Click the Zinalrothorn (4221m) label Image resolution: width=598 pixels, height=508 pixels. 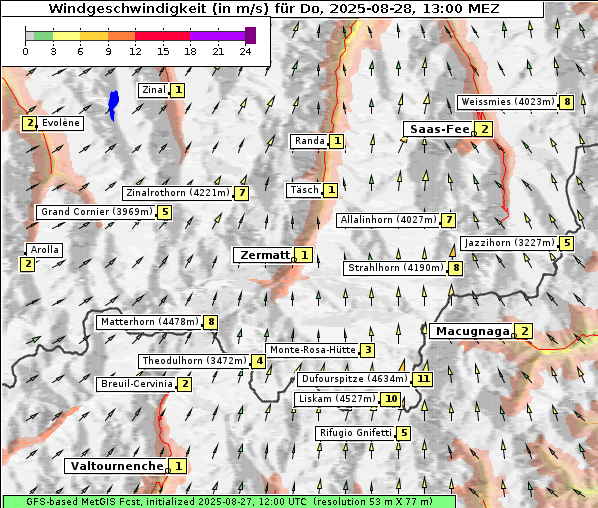coord(178,193)
